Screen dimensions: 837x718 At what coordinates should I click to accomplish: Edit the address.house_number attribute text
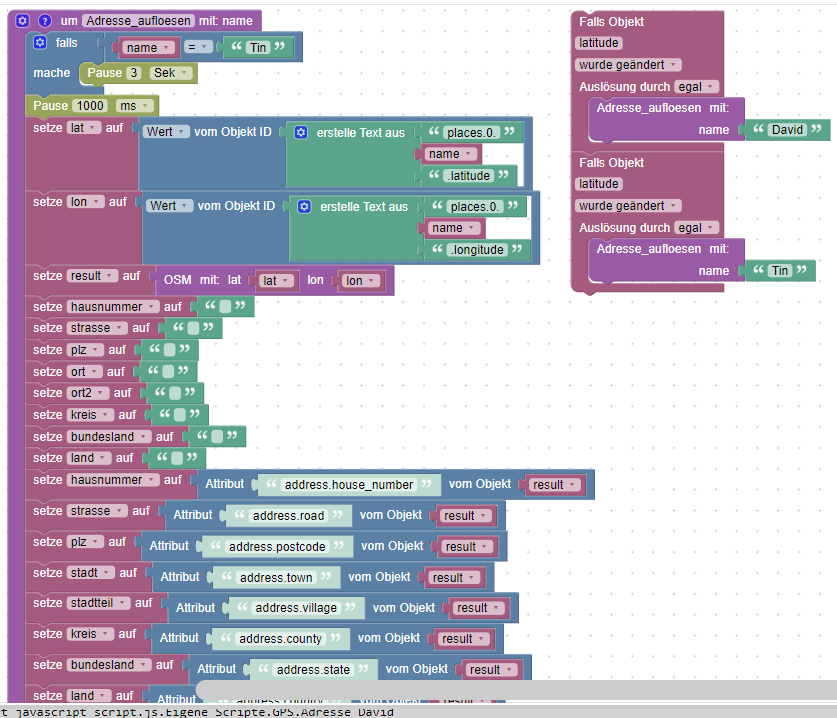coord(349,485)
